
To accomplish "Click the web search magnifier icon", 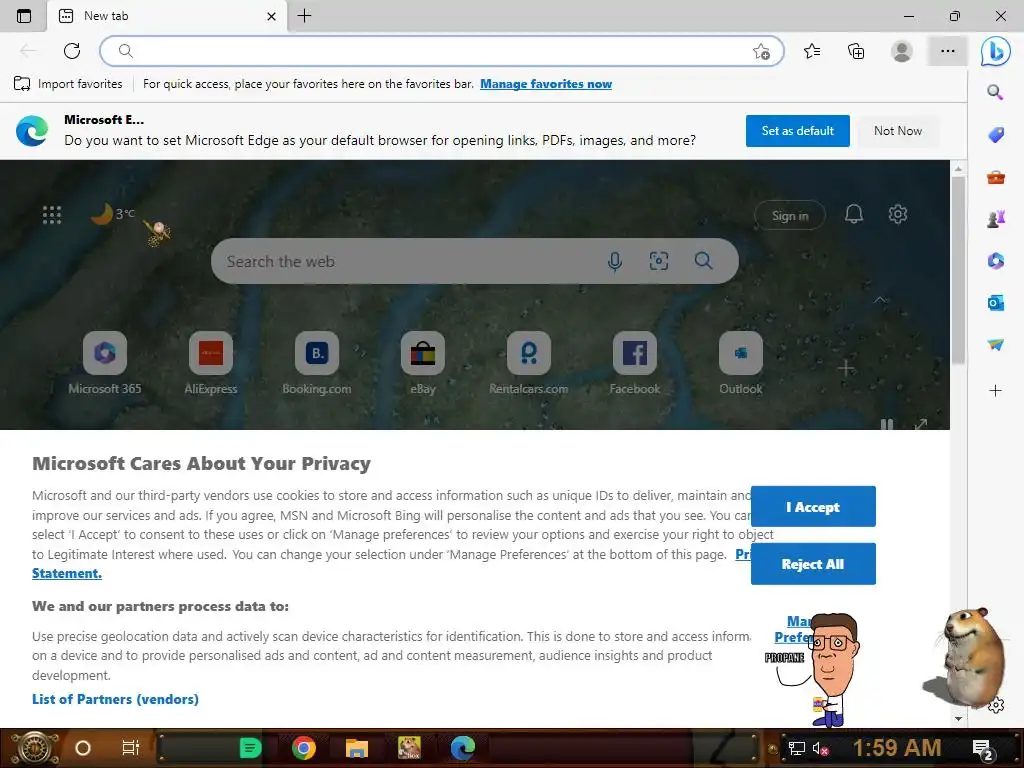I will (703, 261).
